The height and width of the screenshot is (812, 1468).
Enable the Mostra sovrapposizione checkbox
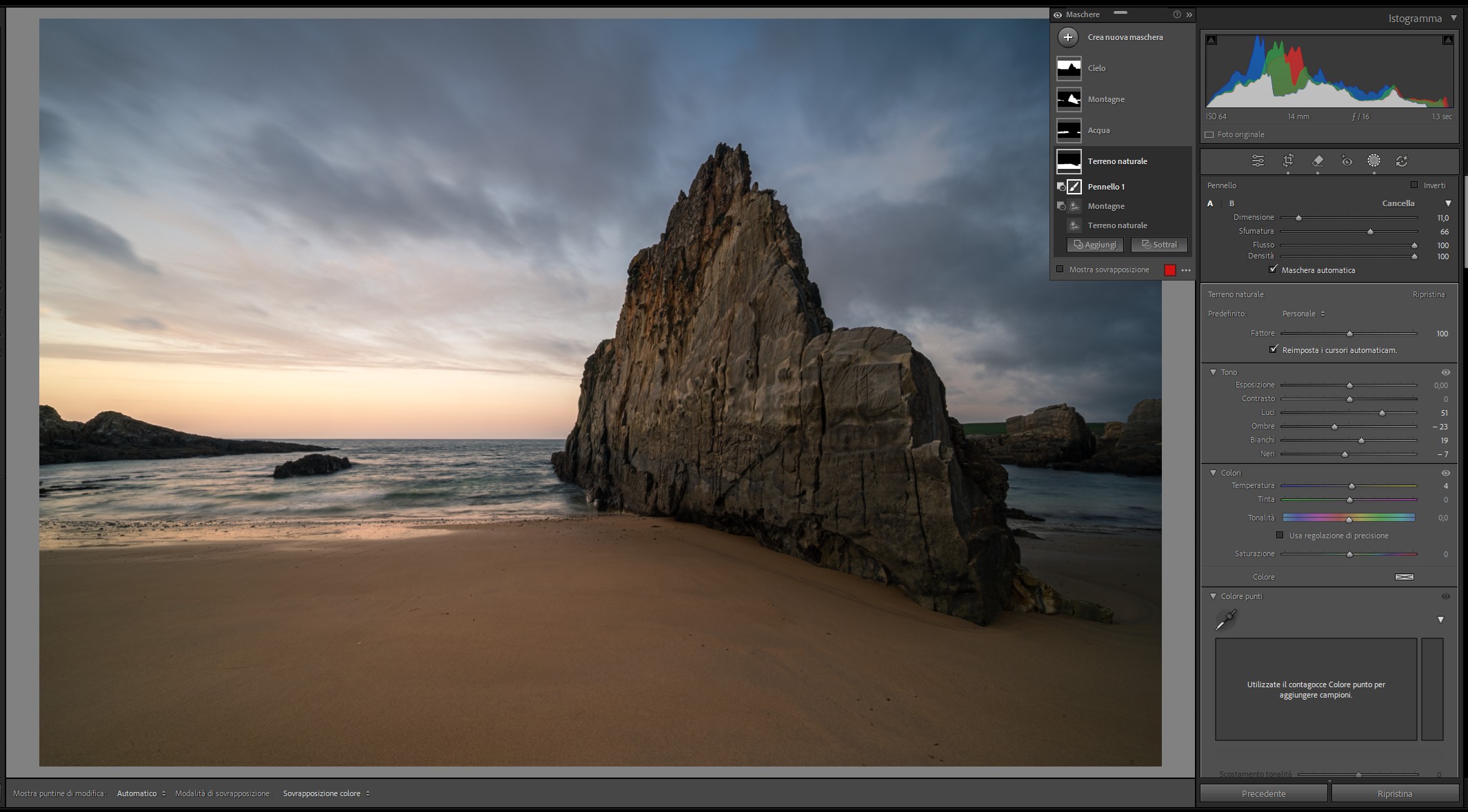1060,270
